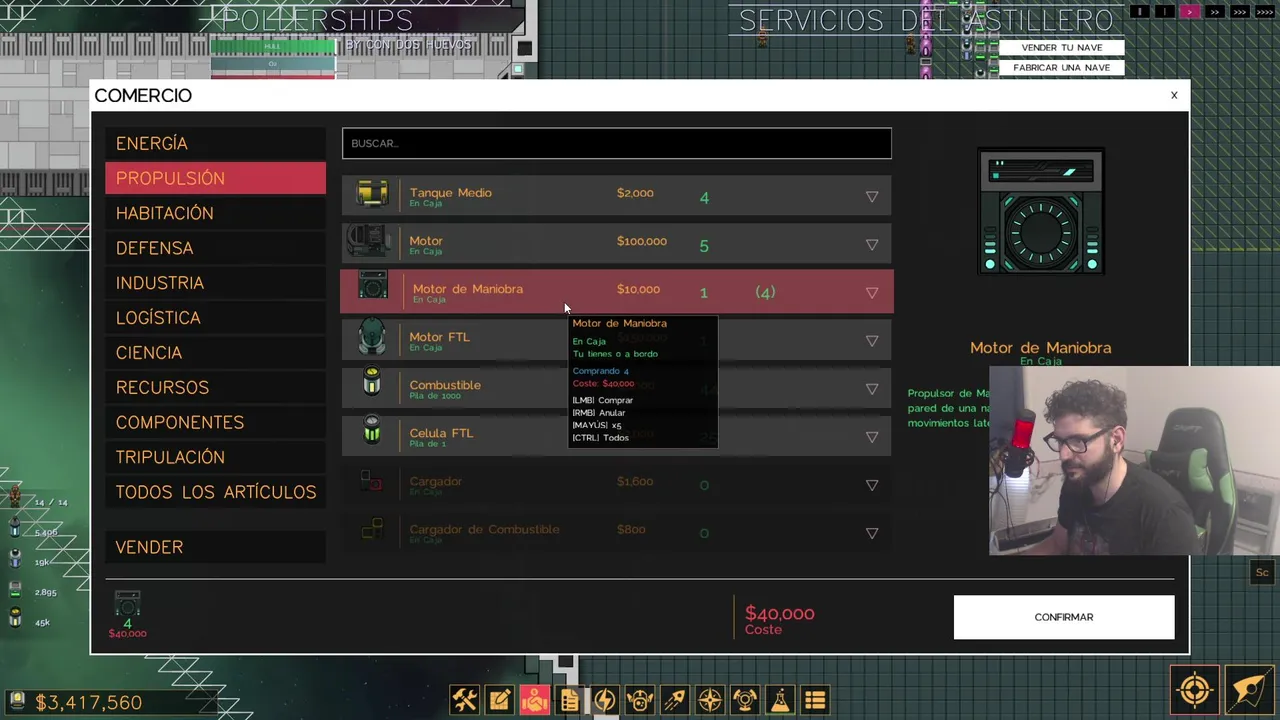The image size is (1280, 720).
Task: Open the rocket icon in bottom toolbar
Action: [x=674, y=700]
